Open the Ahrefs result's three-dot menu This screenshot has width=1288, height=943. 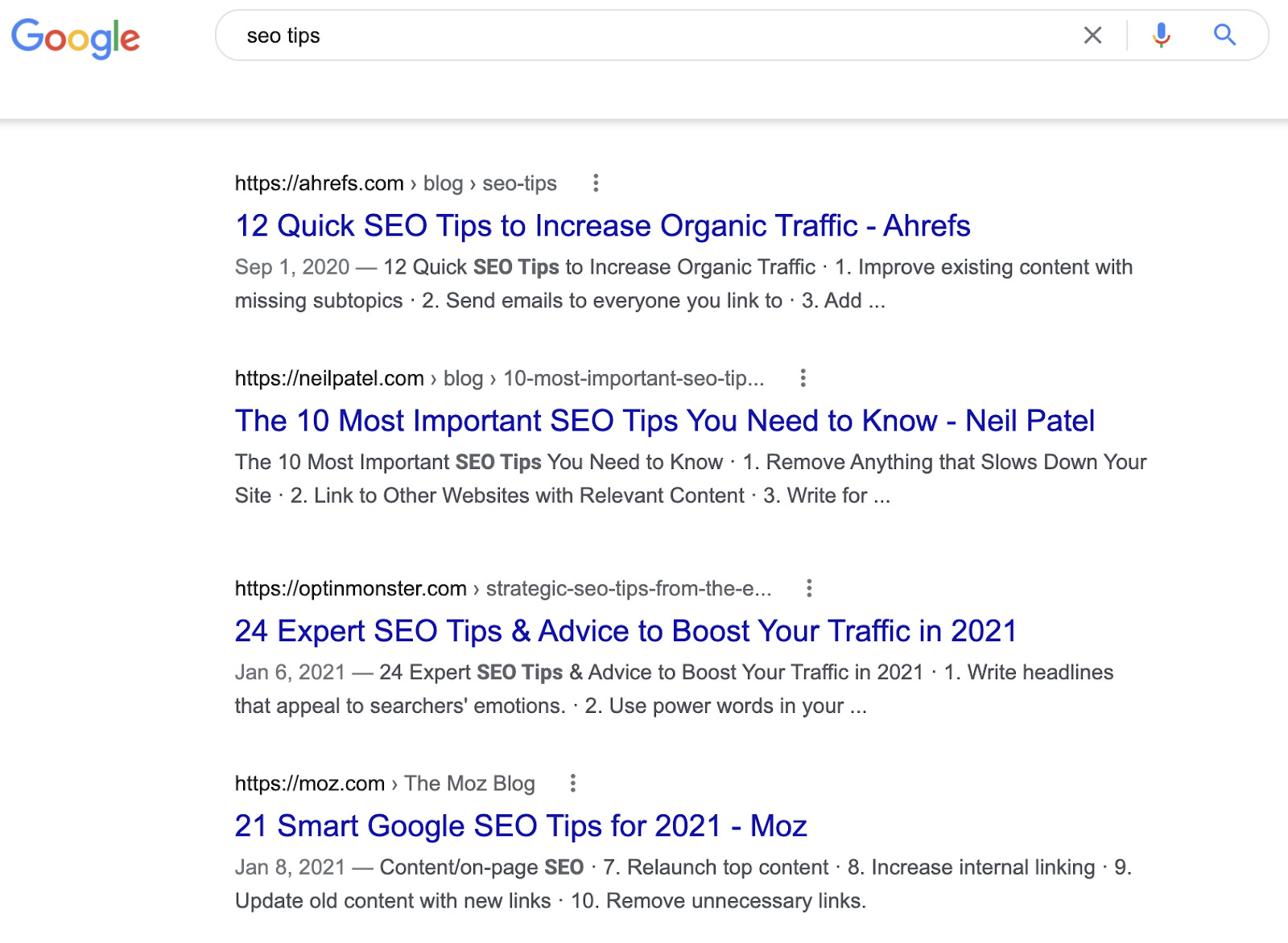point(596,183)
